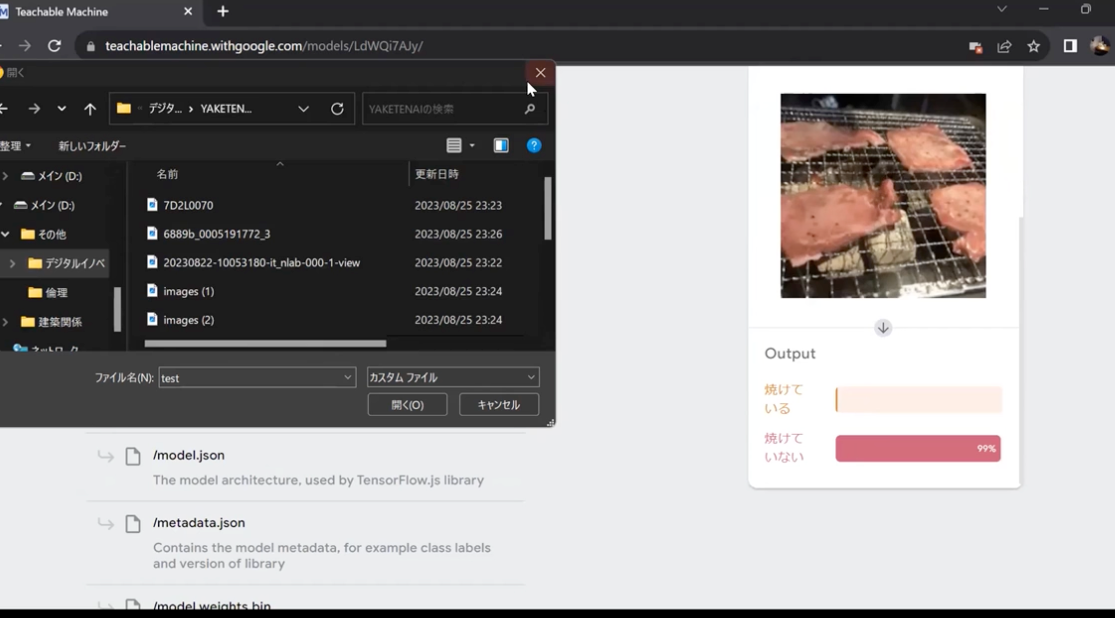Open the file name history dropdown

347,378
